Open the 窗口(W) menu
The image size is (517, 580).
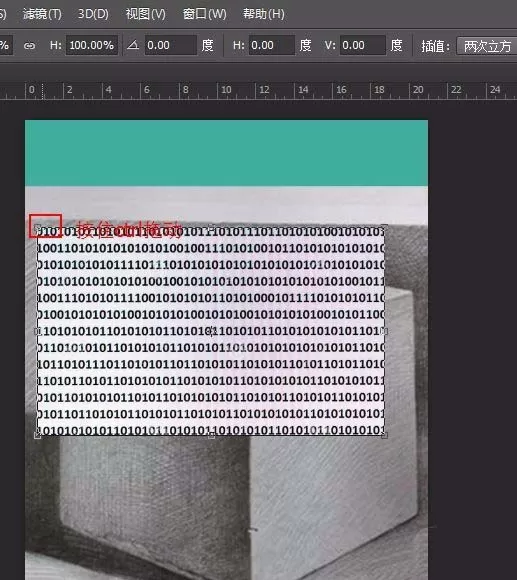(204, 14)
